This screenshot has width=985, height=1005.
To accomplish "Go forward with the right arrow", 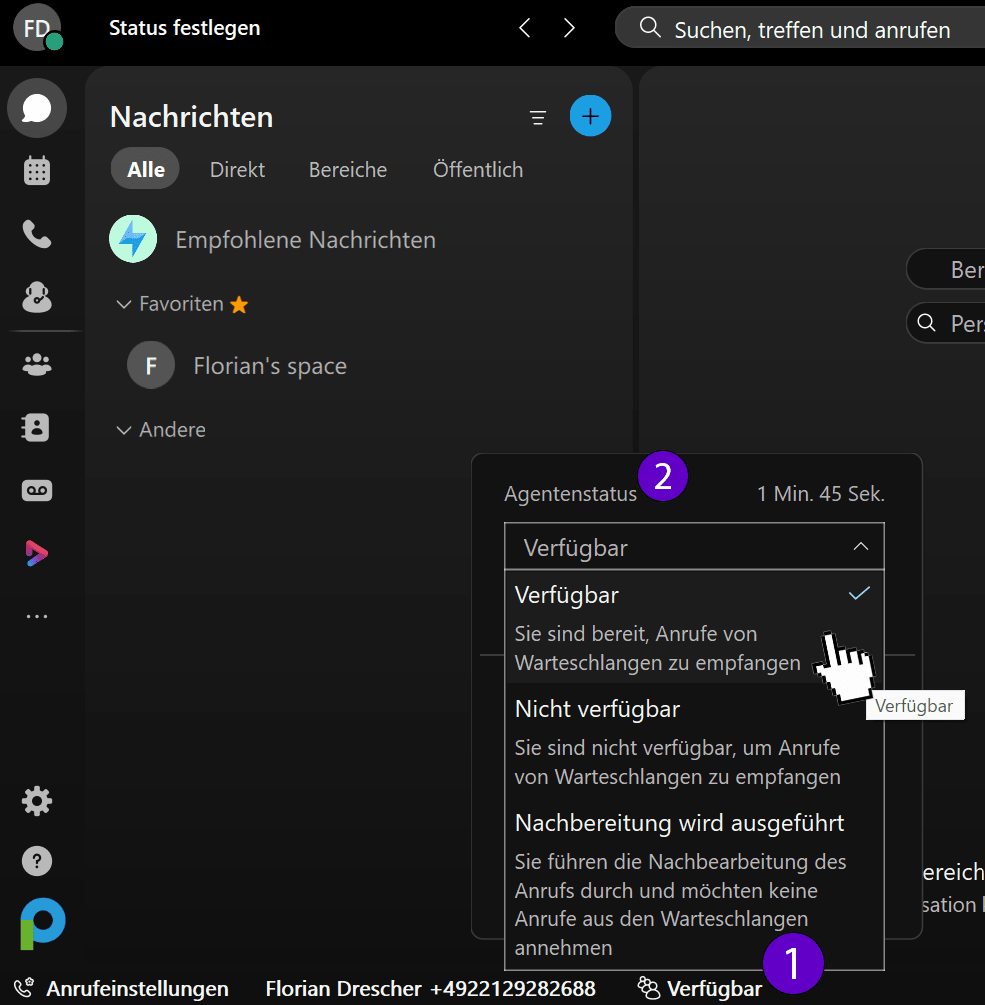I will 569,28.
